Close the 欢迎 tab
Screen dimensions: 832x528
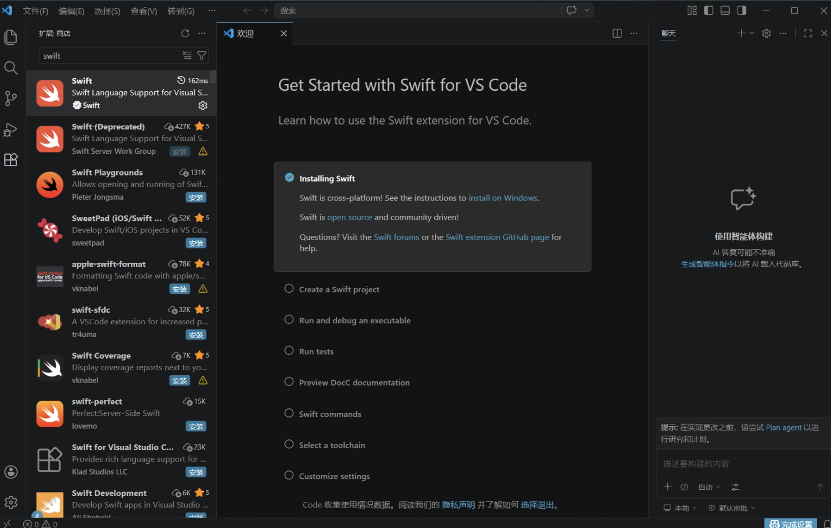(x=284, y=33)
